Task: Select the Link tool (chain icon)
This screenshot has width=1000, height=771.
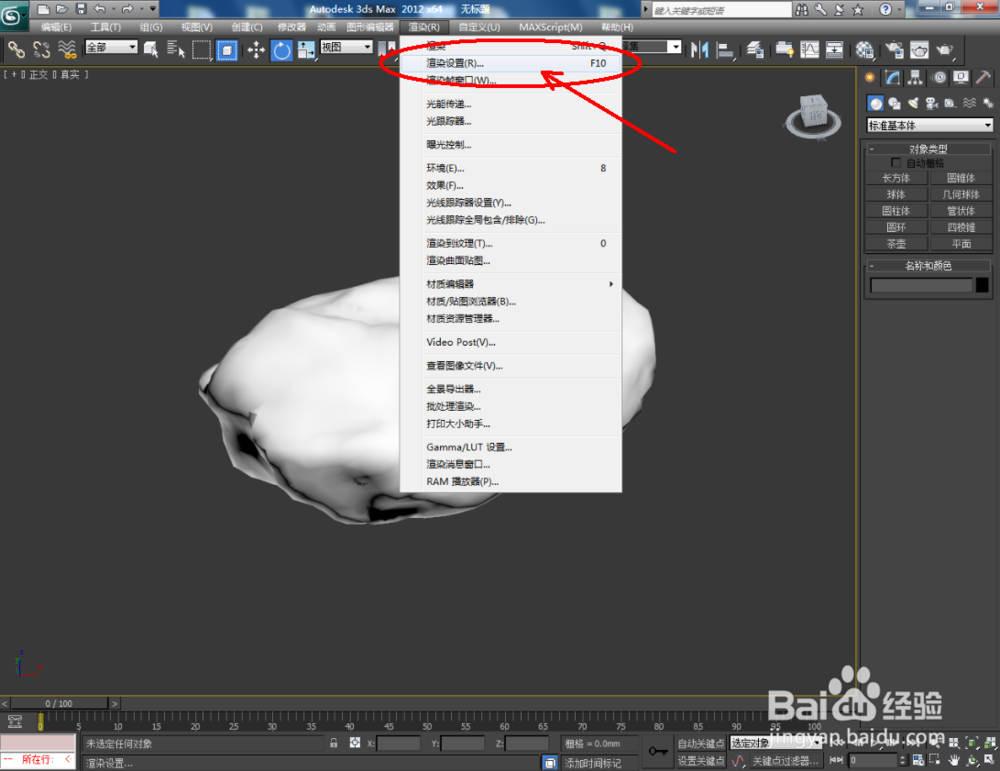Action: click(x=16, y=49)
